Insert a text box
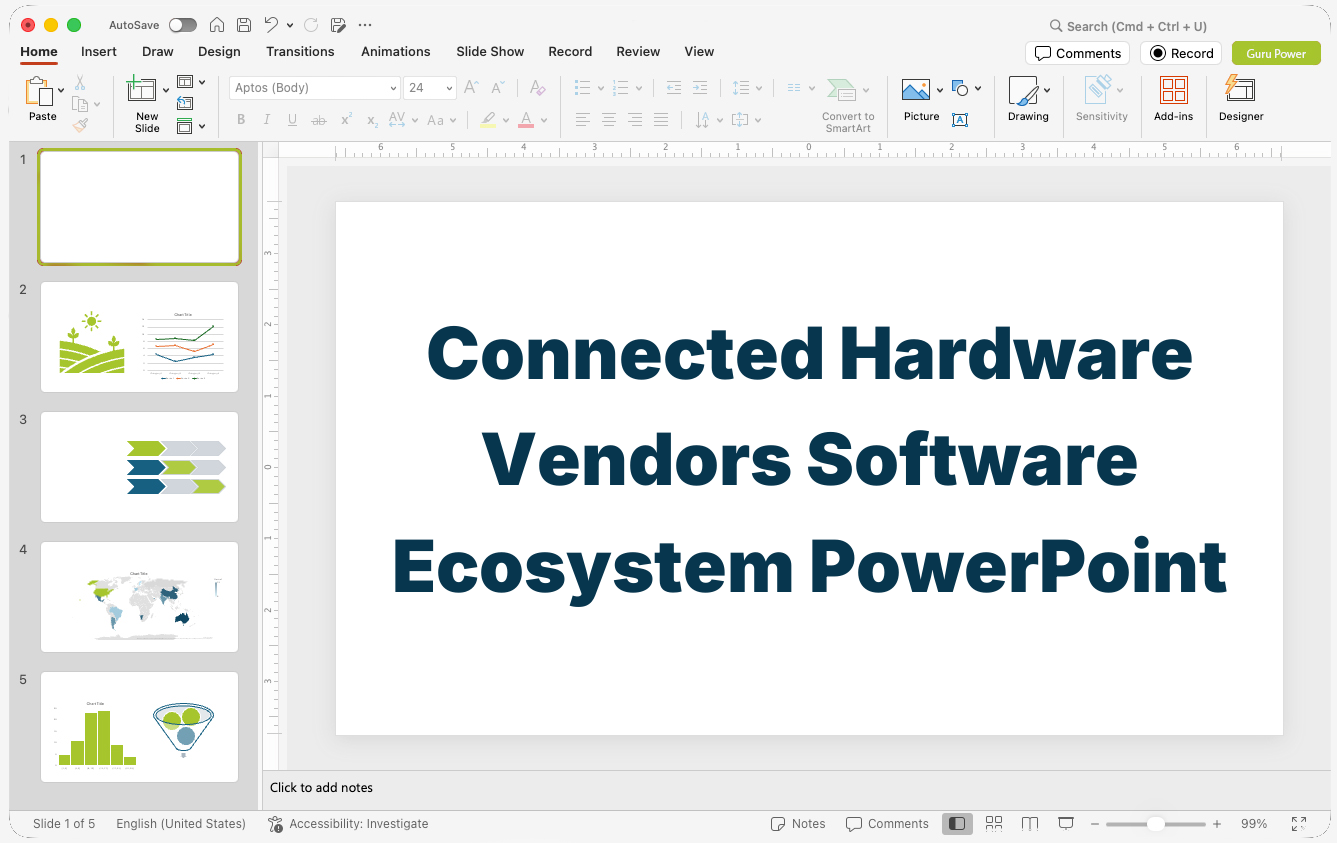The width and height of the screenshot is (1337, 843). (960, 120)
